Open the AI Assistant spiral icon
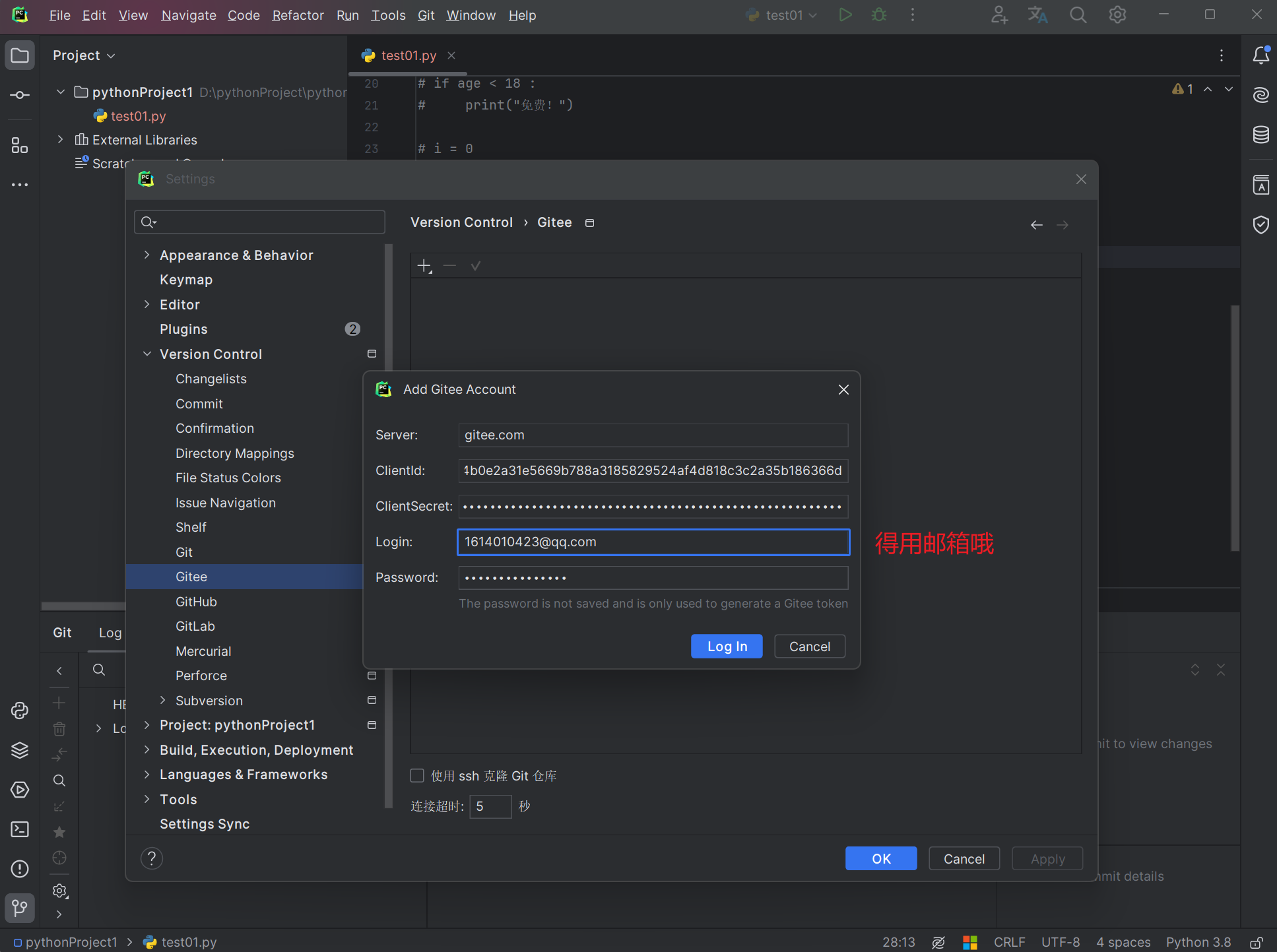Viewport: 1277px width, 952px height. tap(1261, 95)
